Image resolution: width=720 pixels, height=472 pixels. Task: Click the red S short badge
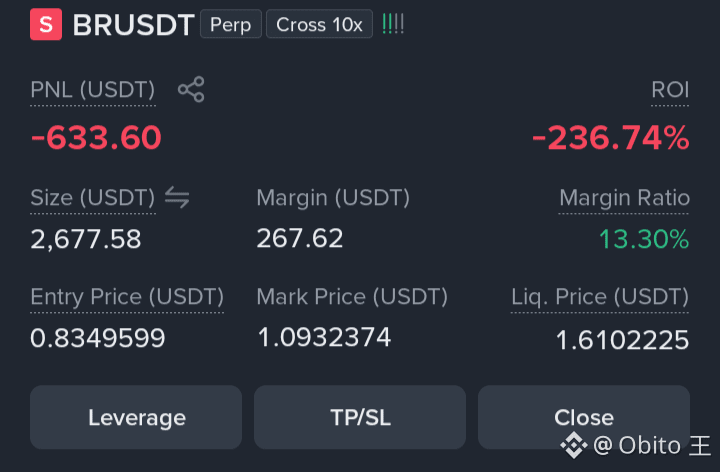tap(46, 24)
